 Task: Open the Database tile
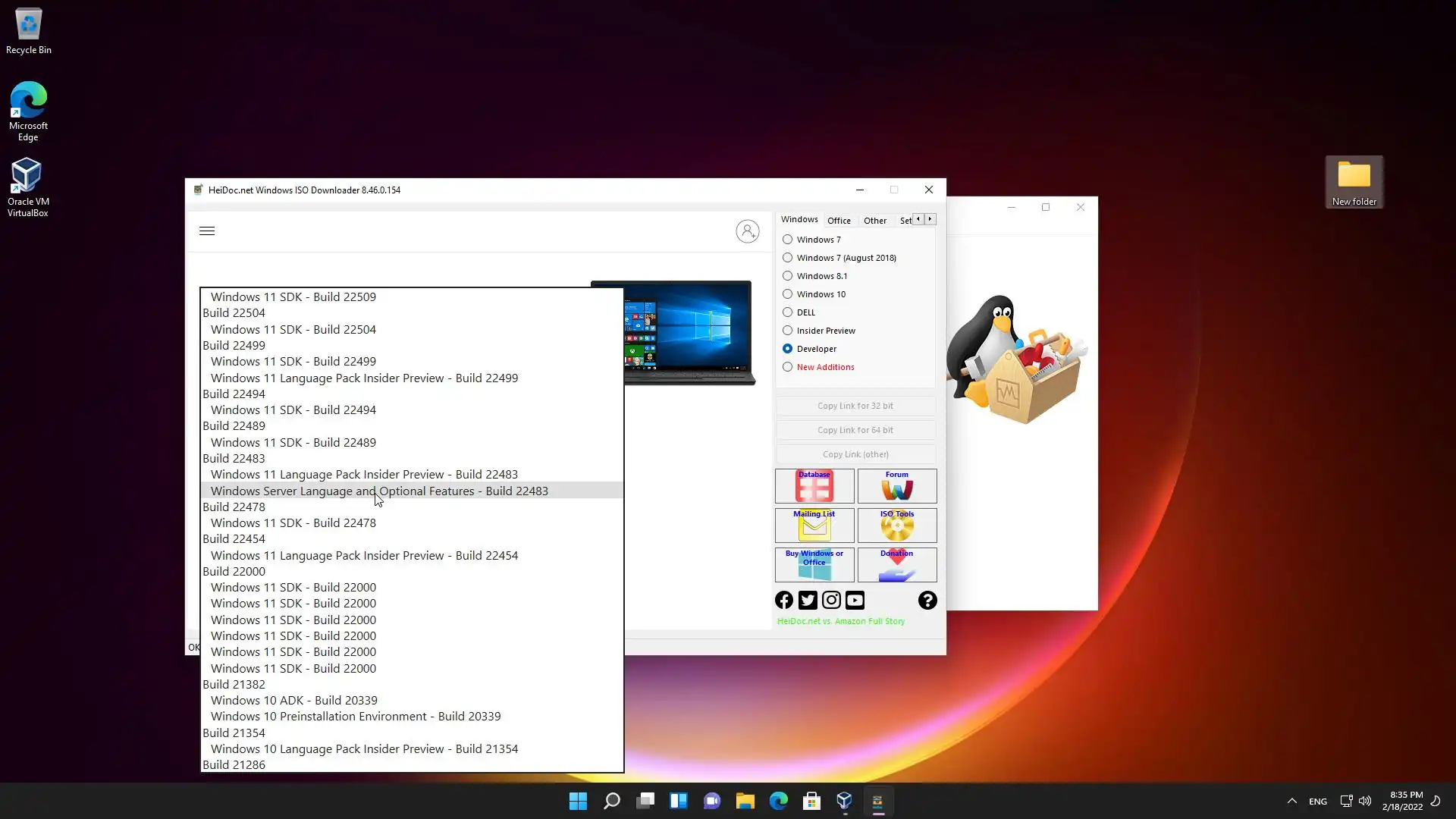coord(814,486)
